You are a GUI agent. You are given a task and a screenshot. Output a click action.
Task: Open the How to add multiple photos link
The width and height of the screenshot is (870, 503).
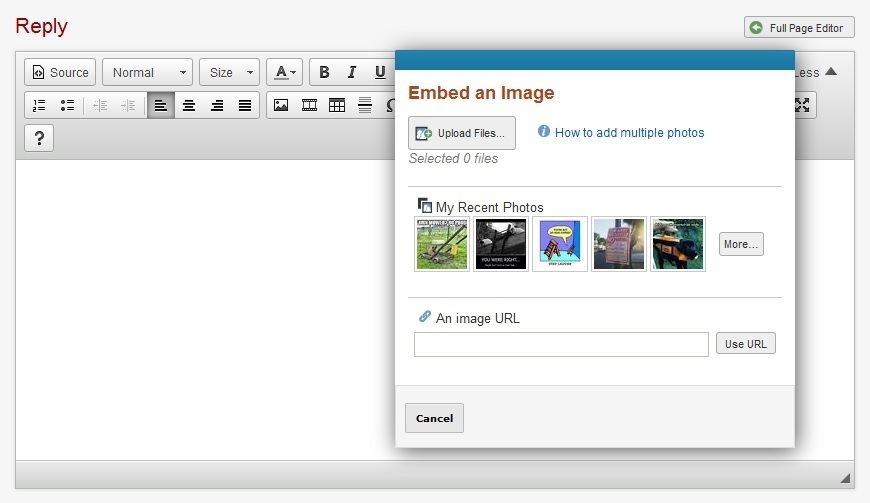click(x=629, y=132)
